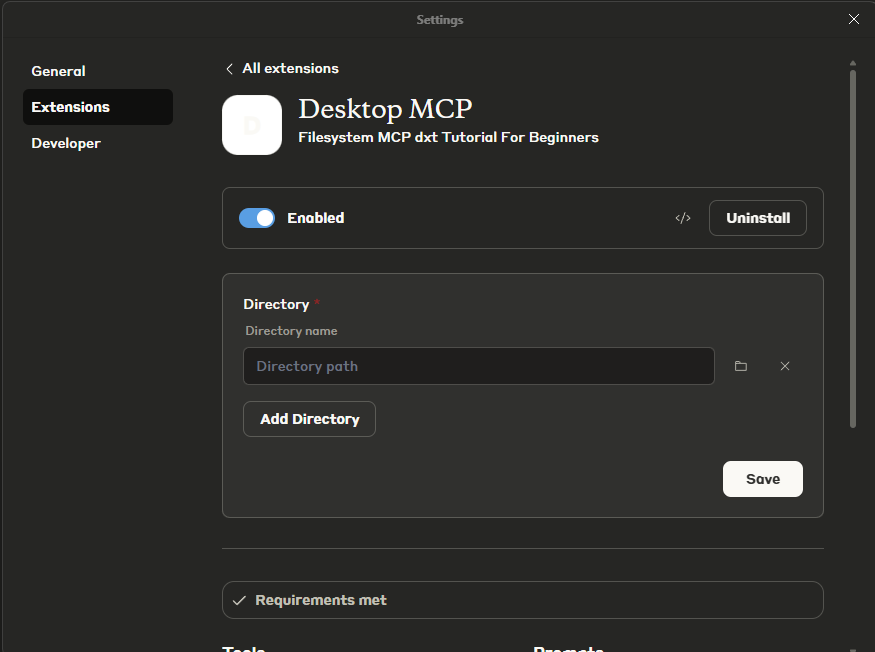Image resolution: width=875 pixels, height=652 pixels.
Task: Expand the Requirements met section
Action: pyautogui.click(x=522, y=600)
